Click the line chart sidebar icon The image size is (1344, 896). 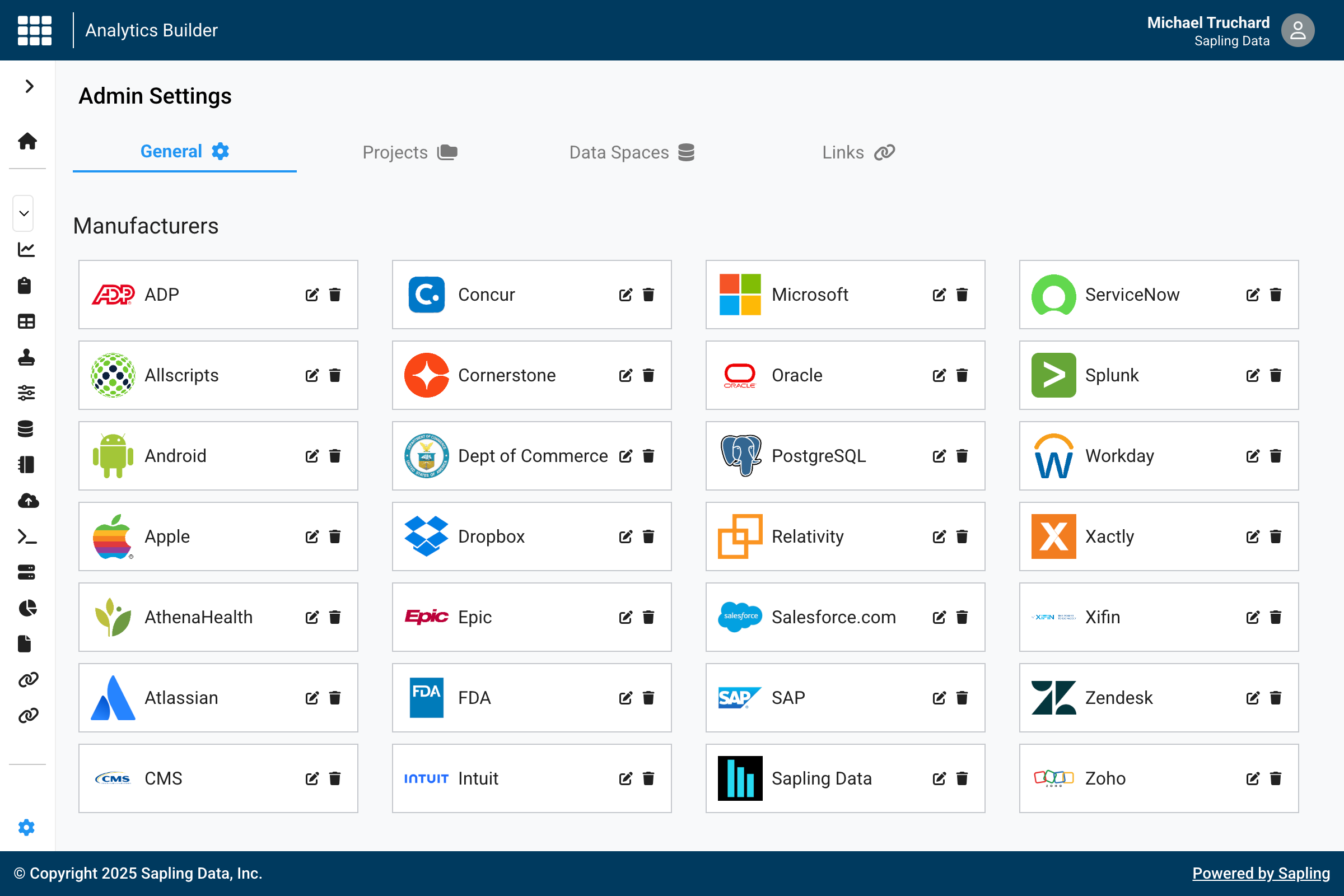click(x=27, y=250)
